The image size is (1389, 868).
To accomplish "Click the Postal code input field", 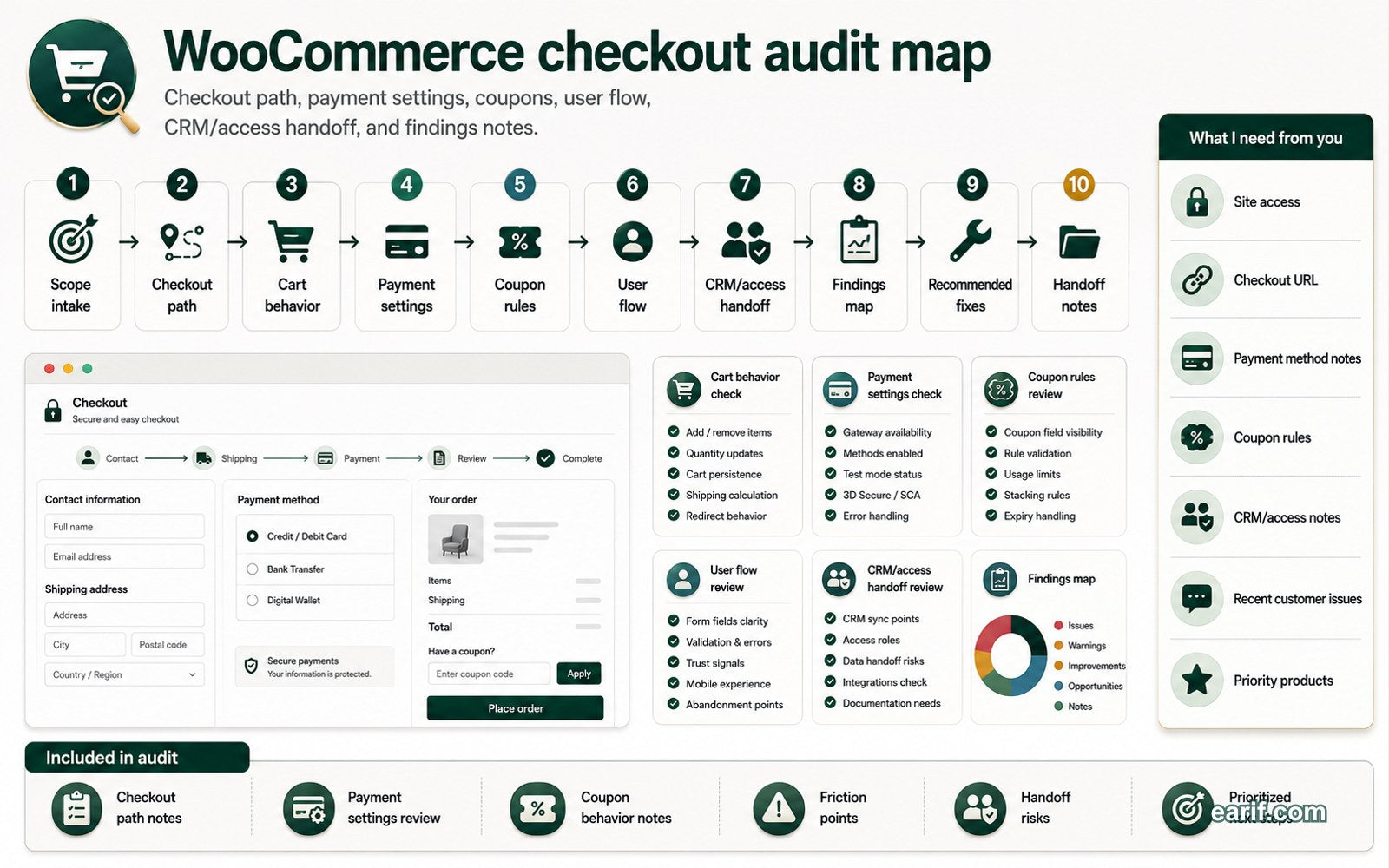I will [x=168, y=645].
